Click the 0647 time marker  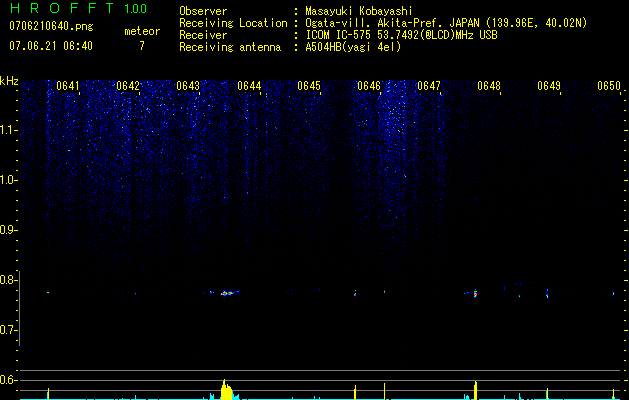point(429,86)
